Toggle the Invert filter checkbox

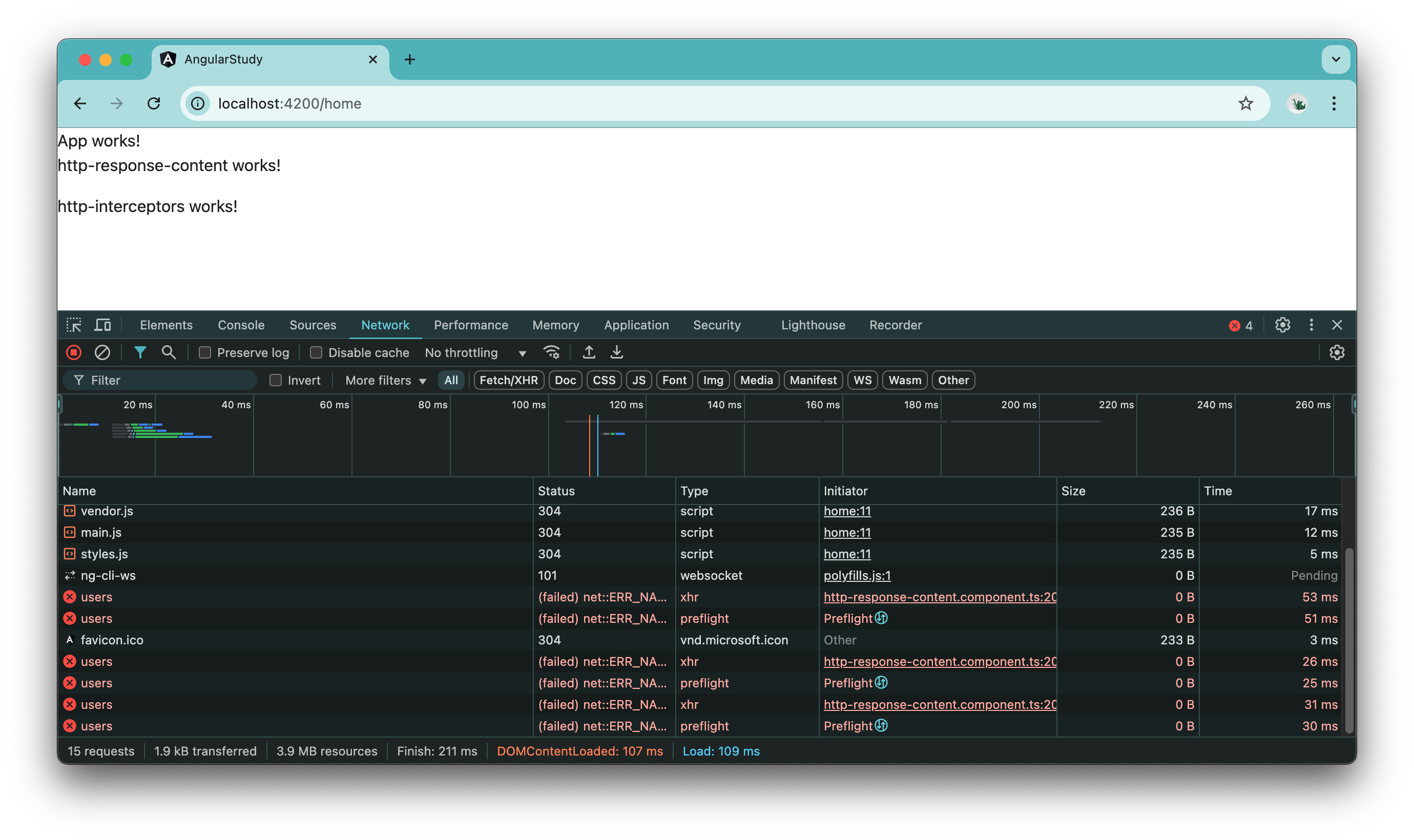point(276,380)
